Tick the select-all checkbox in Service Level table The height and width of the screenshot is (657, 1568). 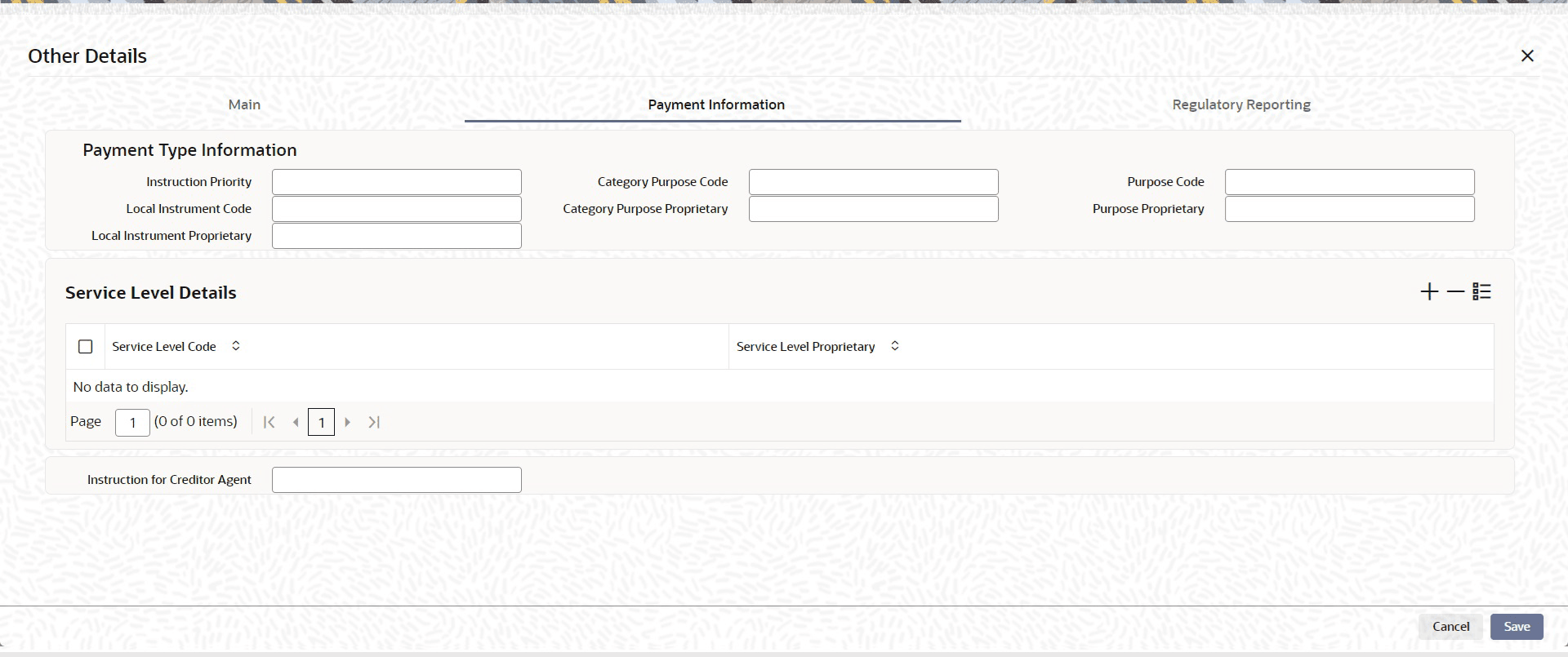tap(86, 347)
